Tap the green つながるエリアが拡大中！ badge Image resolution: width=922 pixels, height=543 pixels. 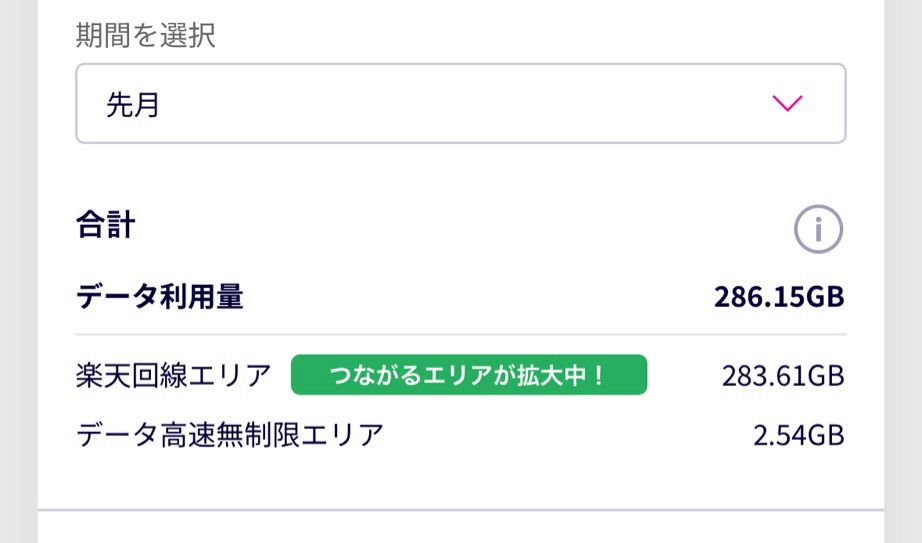[468, 375]
